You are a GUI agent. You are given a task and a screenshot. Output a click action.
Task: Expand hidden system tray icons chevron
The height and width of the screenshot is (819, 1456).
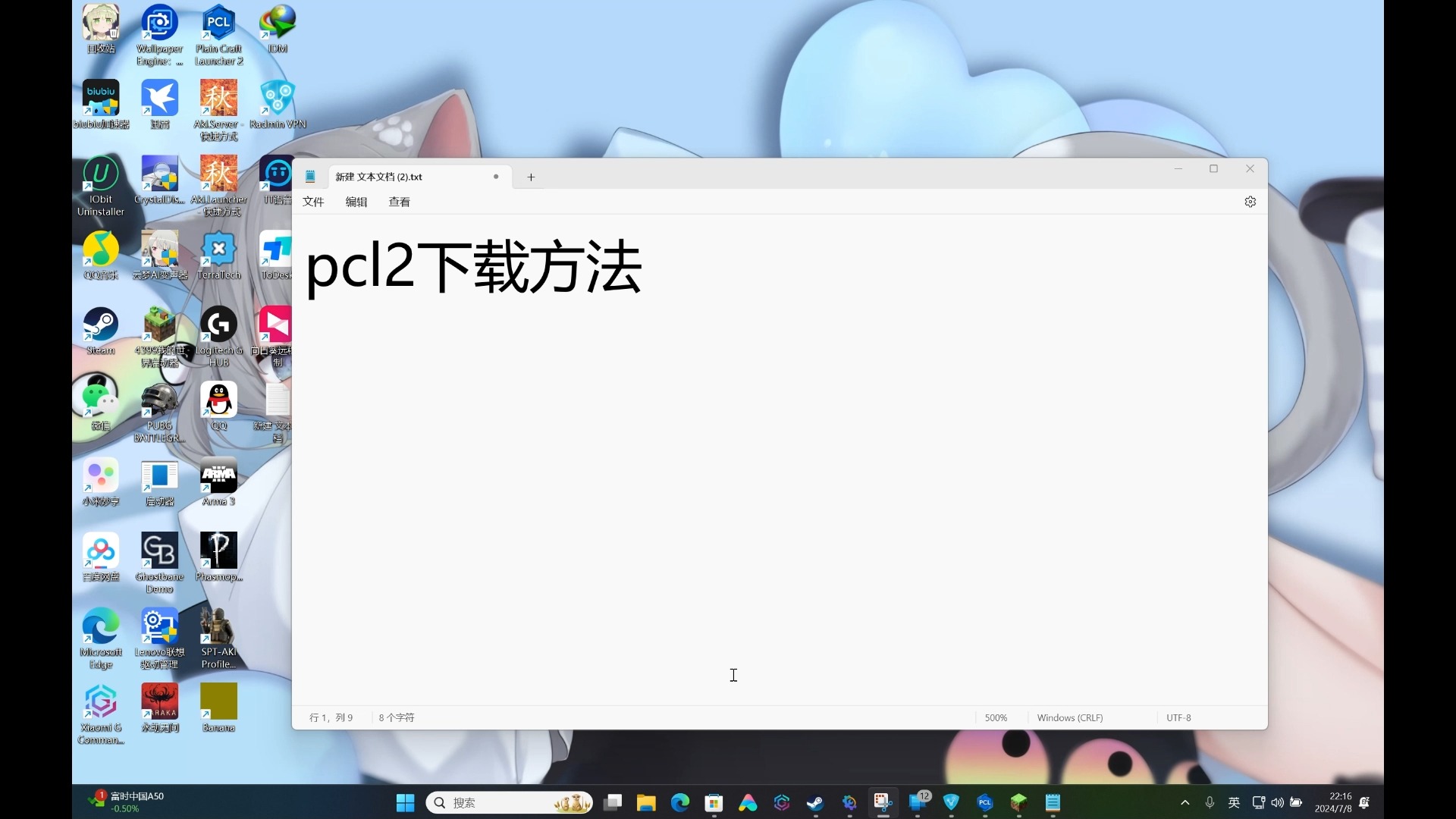pos(1185,802)
